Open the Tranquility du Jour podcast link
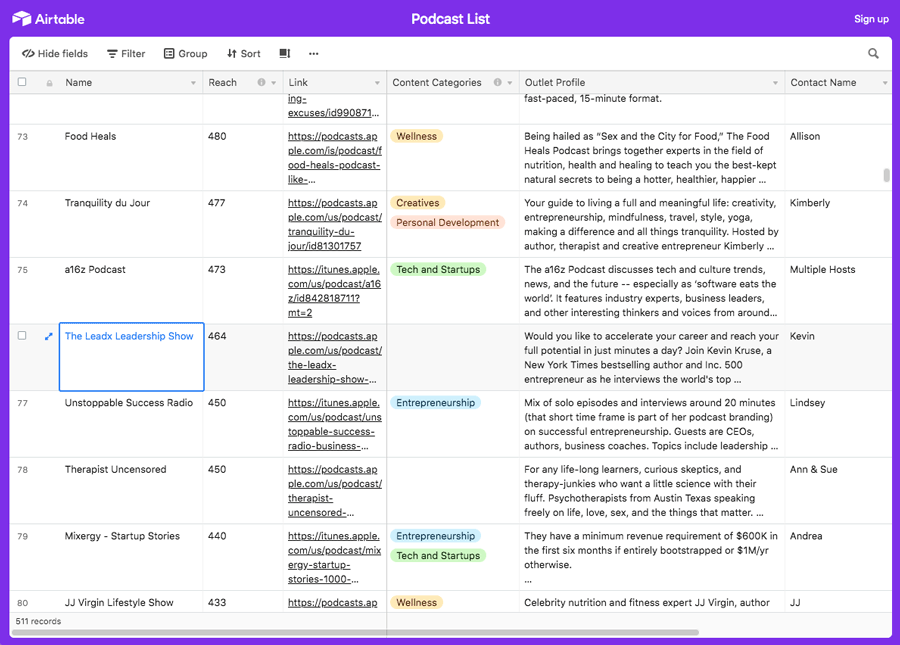Image resolution: width=900 pixels, height=645 pixels. coord(335,224)
